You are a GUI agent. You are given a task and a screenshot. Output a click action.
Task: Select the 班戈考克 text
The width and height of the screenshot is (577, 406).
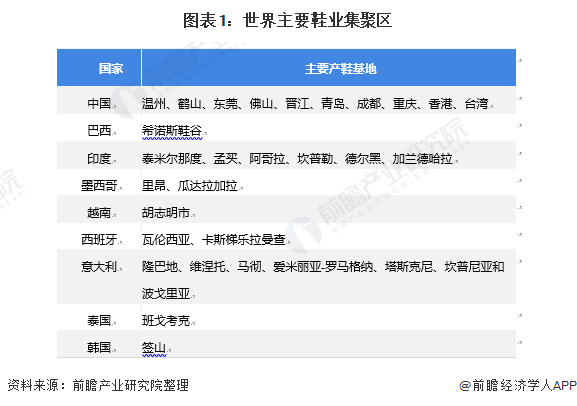166,321
